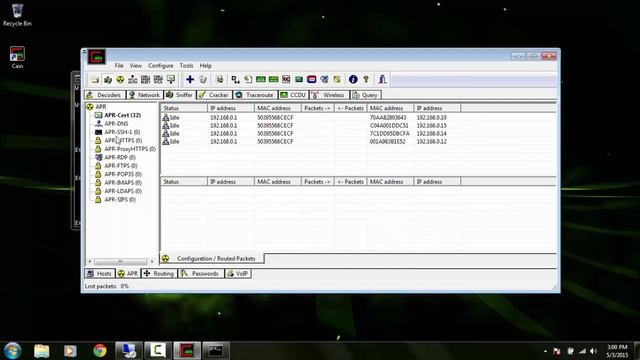Toggle the Start/Stop APR radiation icon
The height and width of the screenshot is (360, 640).
(120, 80)
